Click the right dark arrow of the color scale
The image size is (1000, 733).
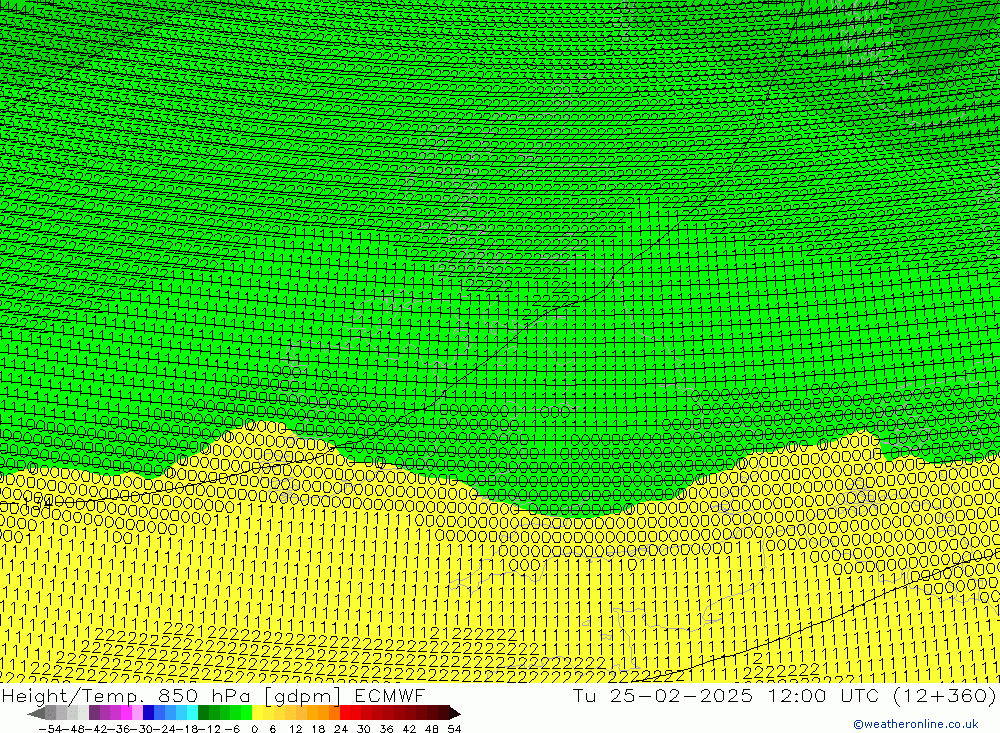coord(455,713)
